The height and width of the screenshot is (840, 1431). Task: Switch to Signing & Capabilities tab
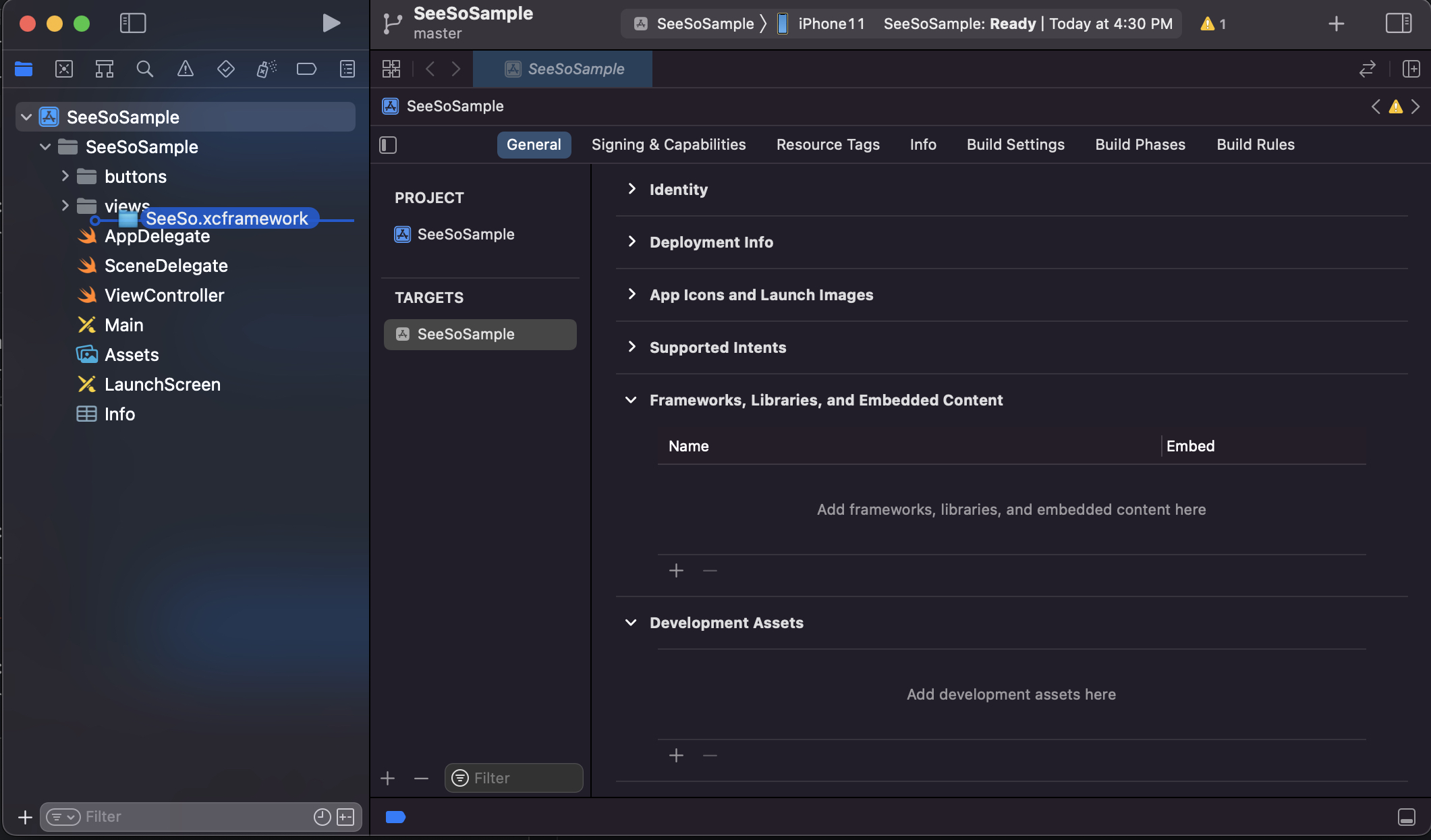click(669, 145)
